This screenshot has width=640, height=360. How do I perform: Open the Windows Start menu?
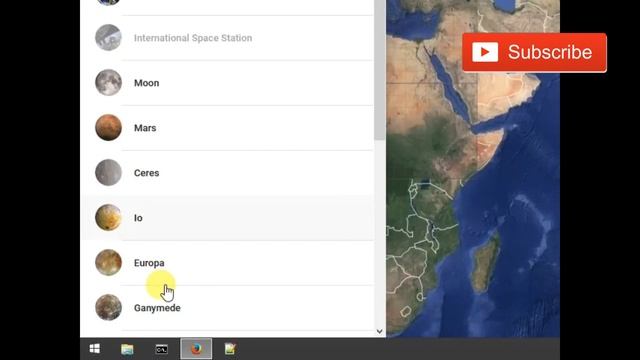pyautogui.click(x=95, y=349)
